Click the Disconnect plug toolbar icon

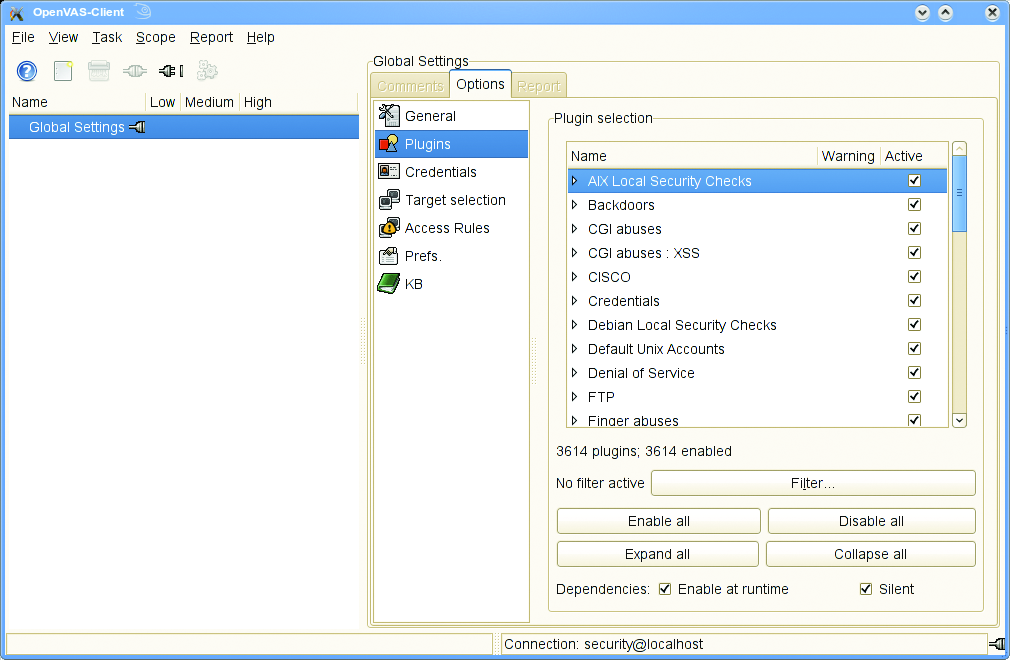tap(171, 71)
